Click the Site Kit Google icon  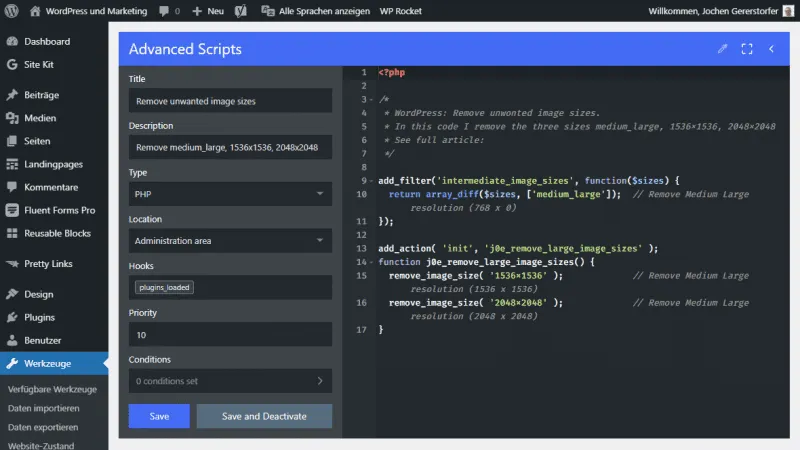tap(12, 64)
